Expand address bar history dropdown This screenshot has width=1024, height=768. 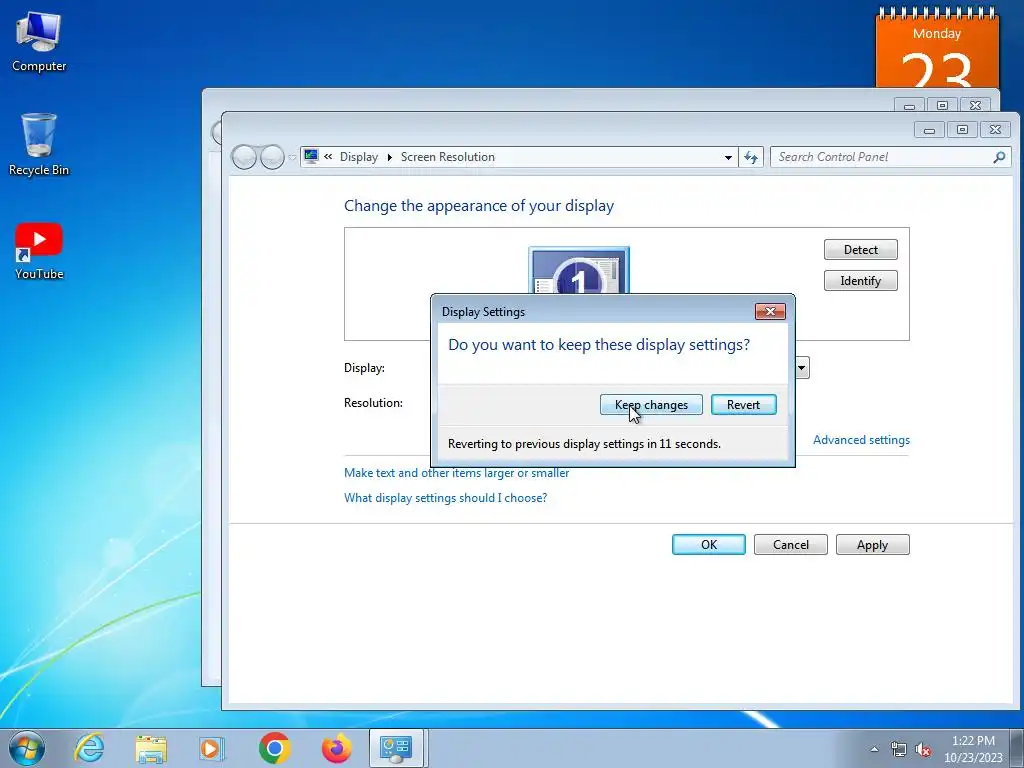click(x=728, y=157)
